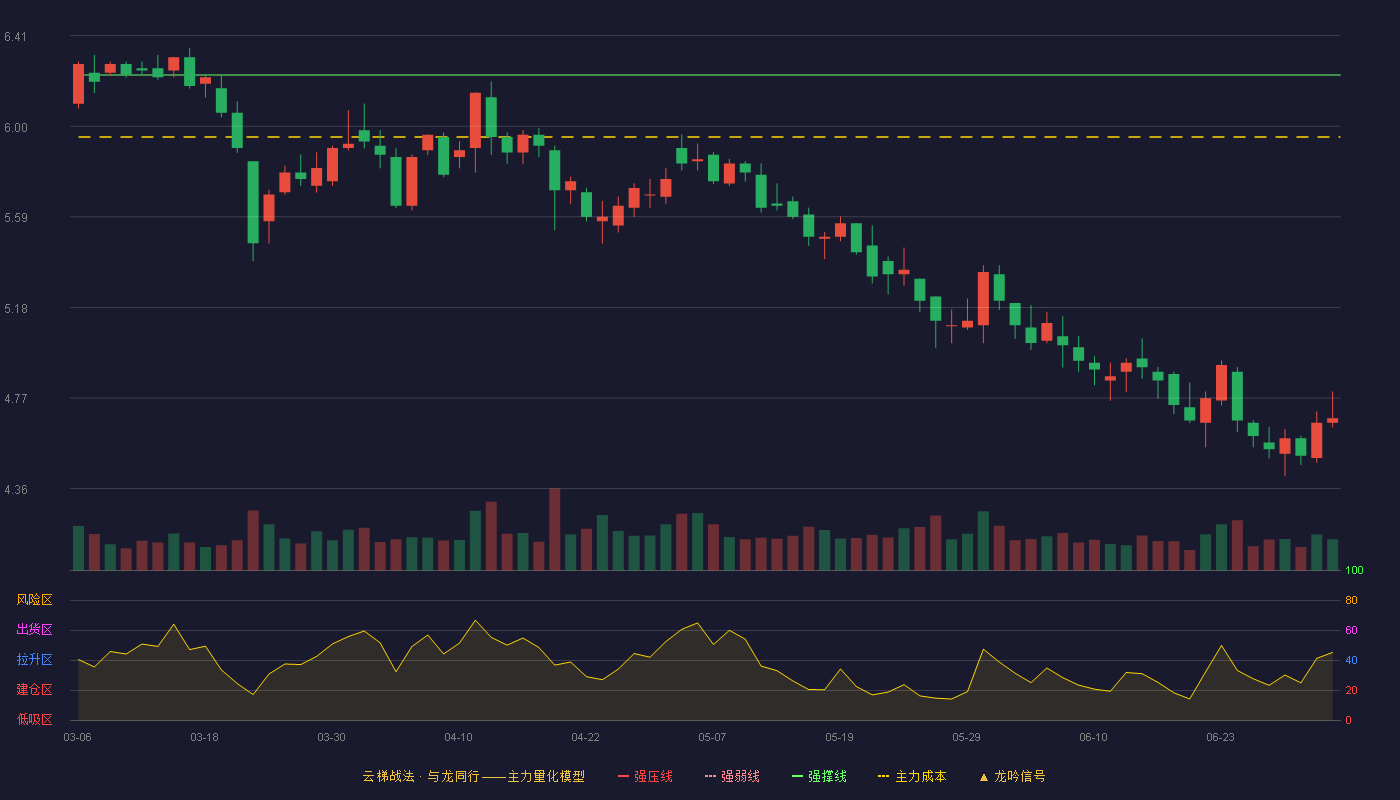Click the big green candle after 03-18
The height and width of the screenshot is (800, 1400).
pyautogui.click(x=253, y=202)
